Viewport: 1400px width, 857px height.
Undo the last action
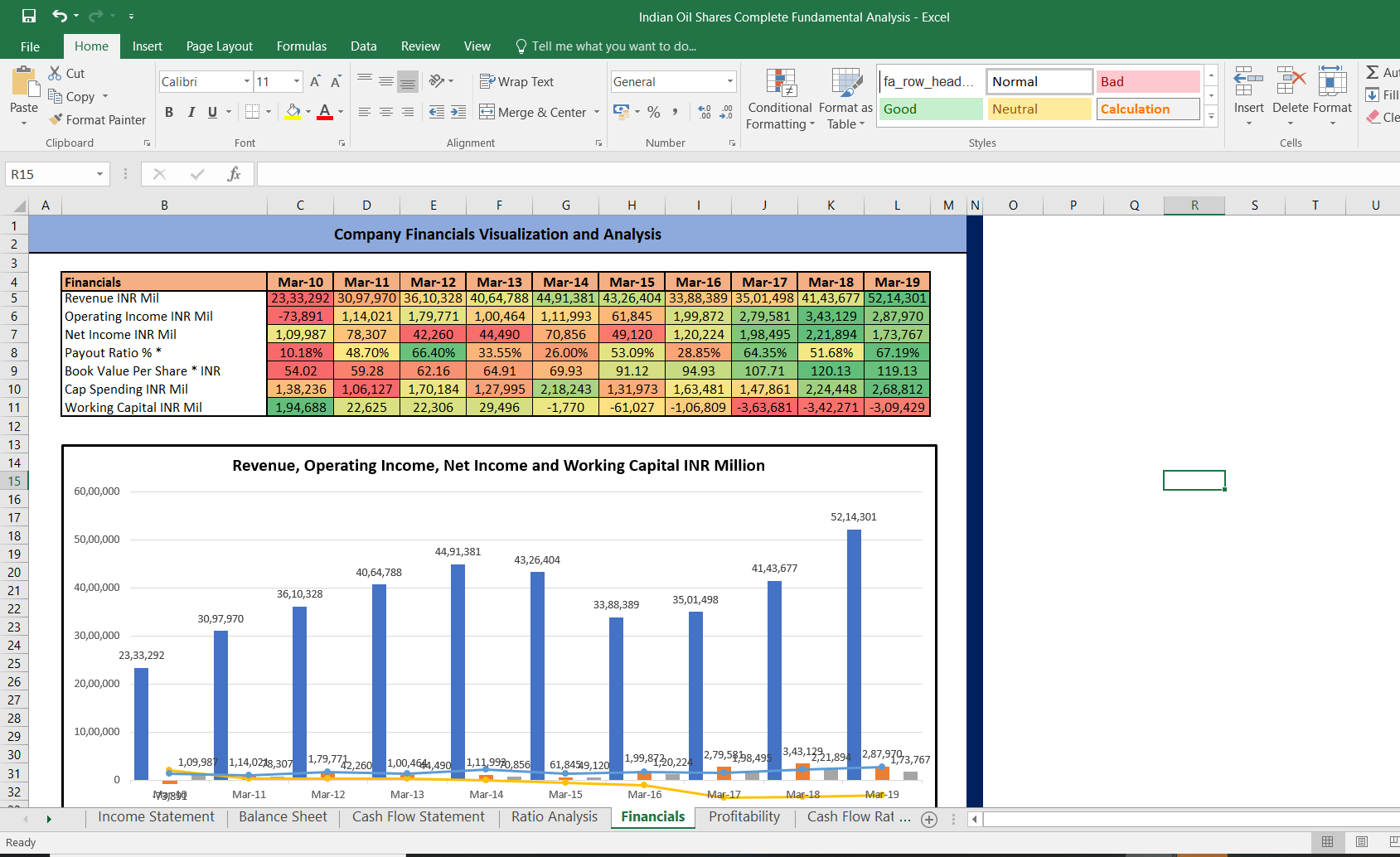click(60, 16)
